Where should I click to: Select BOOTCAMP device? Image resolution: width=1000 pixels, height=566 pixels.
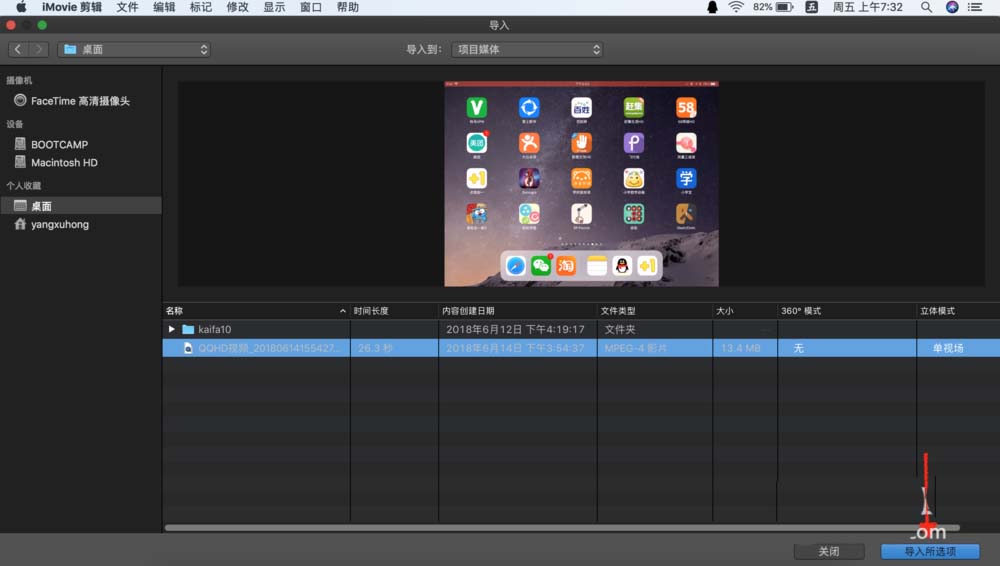click(x=59, y=144)
